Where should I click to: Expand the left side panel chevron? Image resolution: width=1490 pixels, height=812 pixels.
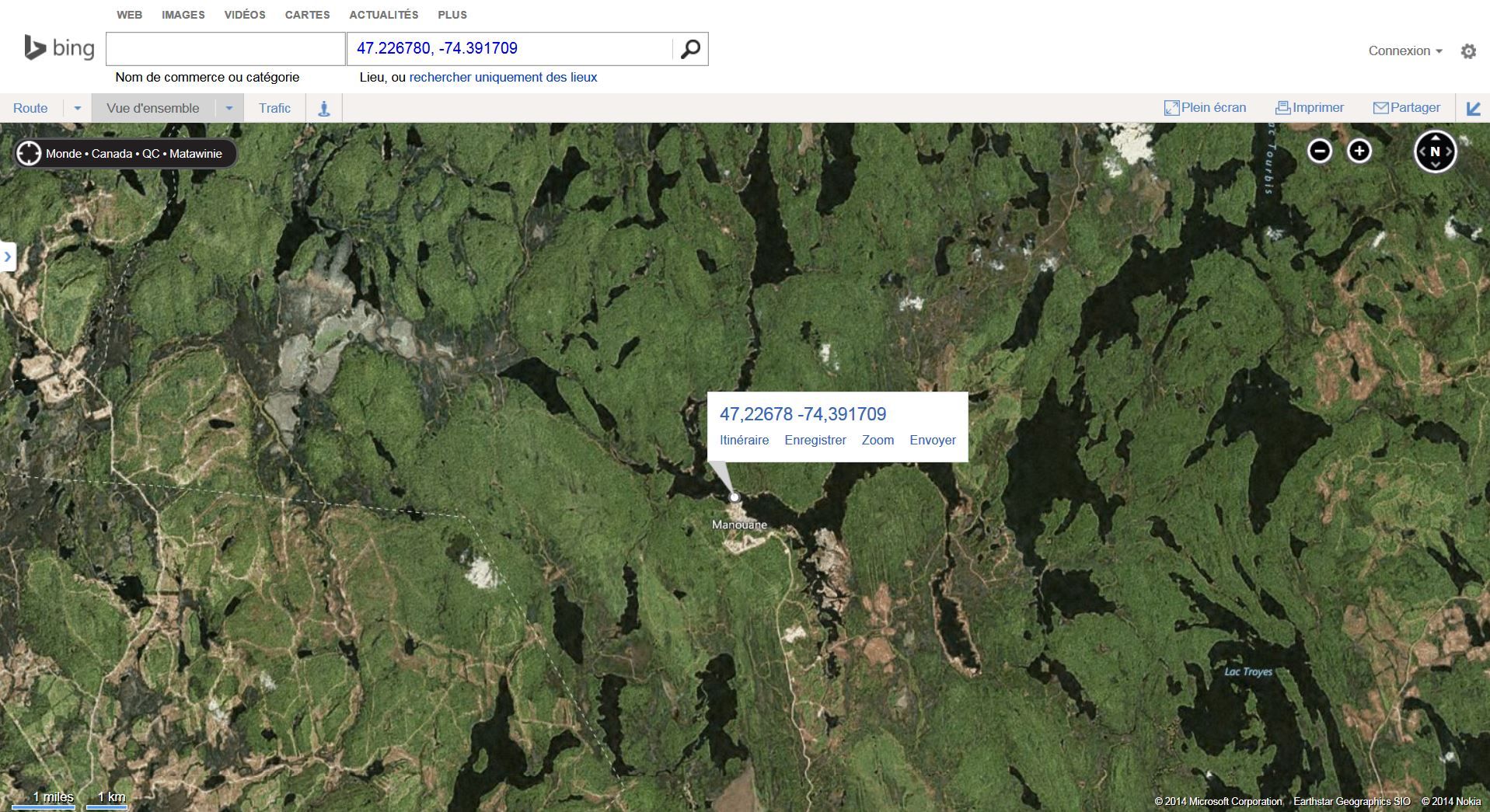8,256
